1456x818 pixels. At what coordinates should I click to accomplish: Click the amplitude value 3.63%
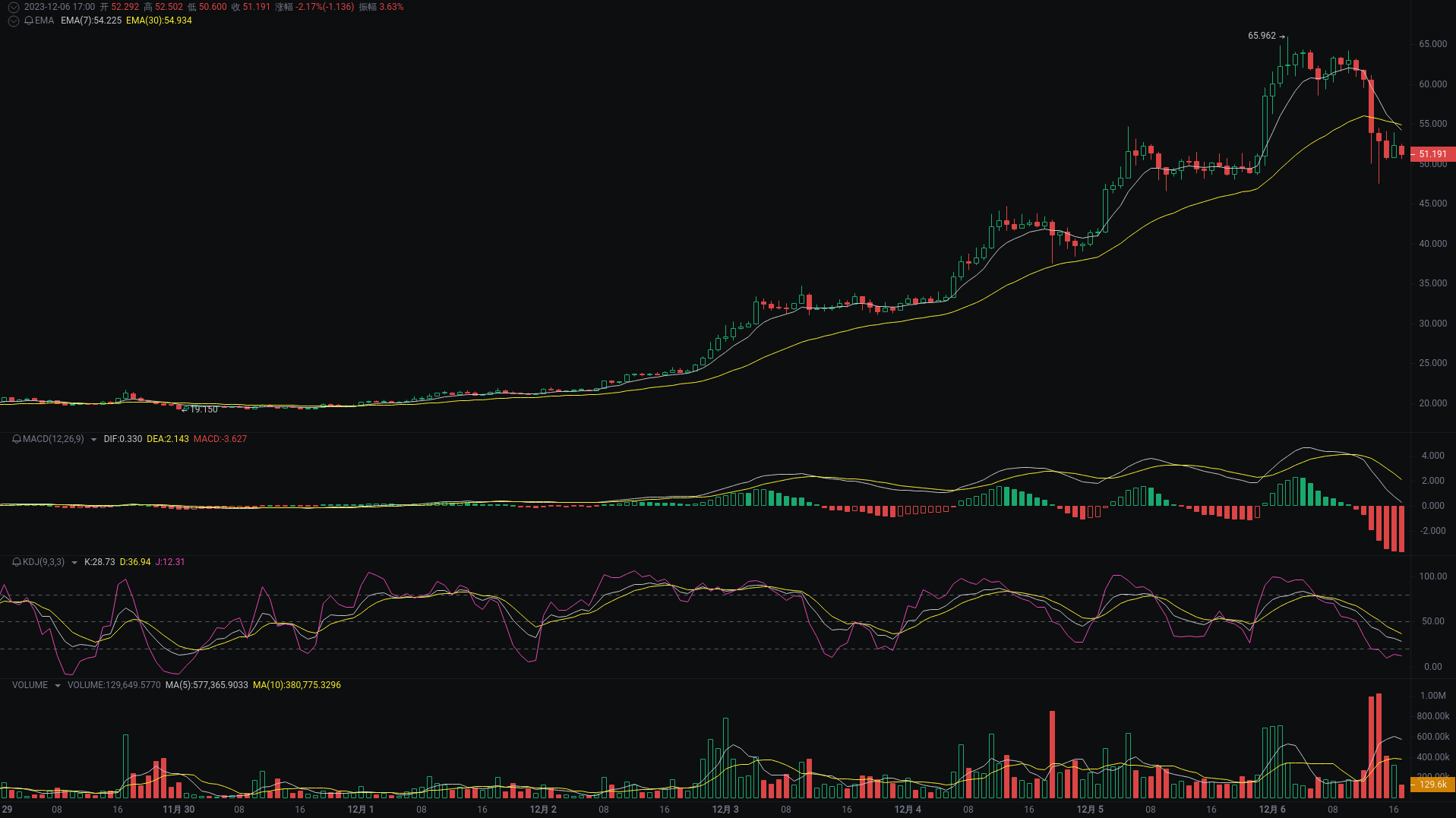392,7
